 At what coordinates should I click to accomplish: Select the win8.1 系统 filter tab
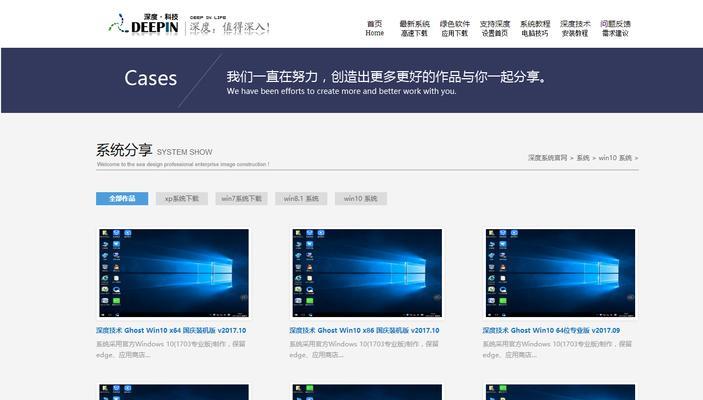pos(301,198)
